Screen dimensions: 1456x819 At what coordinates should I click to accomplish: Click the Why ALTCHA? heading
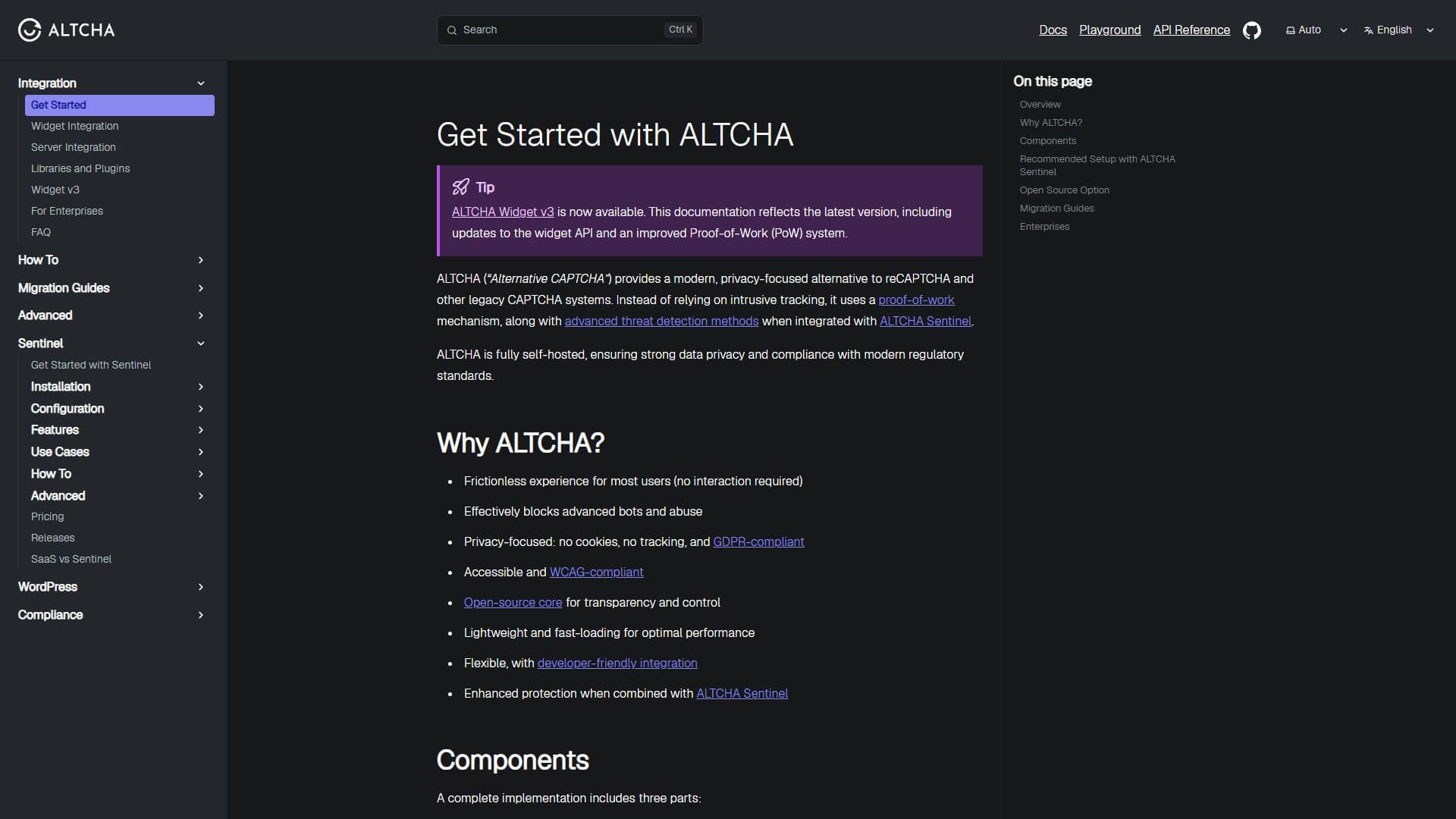520,443
